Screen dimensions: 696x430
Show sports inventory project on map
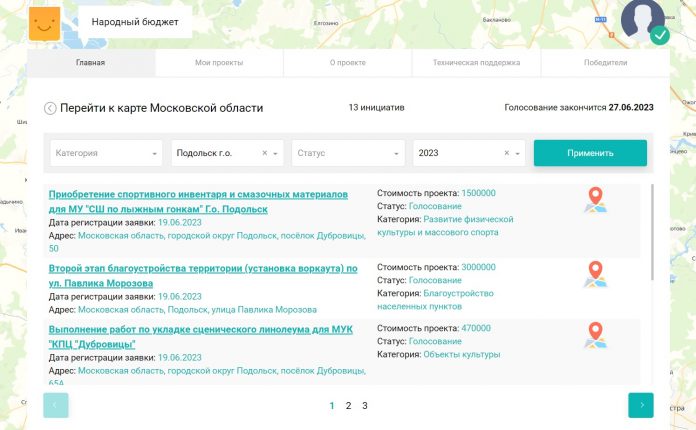pos(595,200)
